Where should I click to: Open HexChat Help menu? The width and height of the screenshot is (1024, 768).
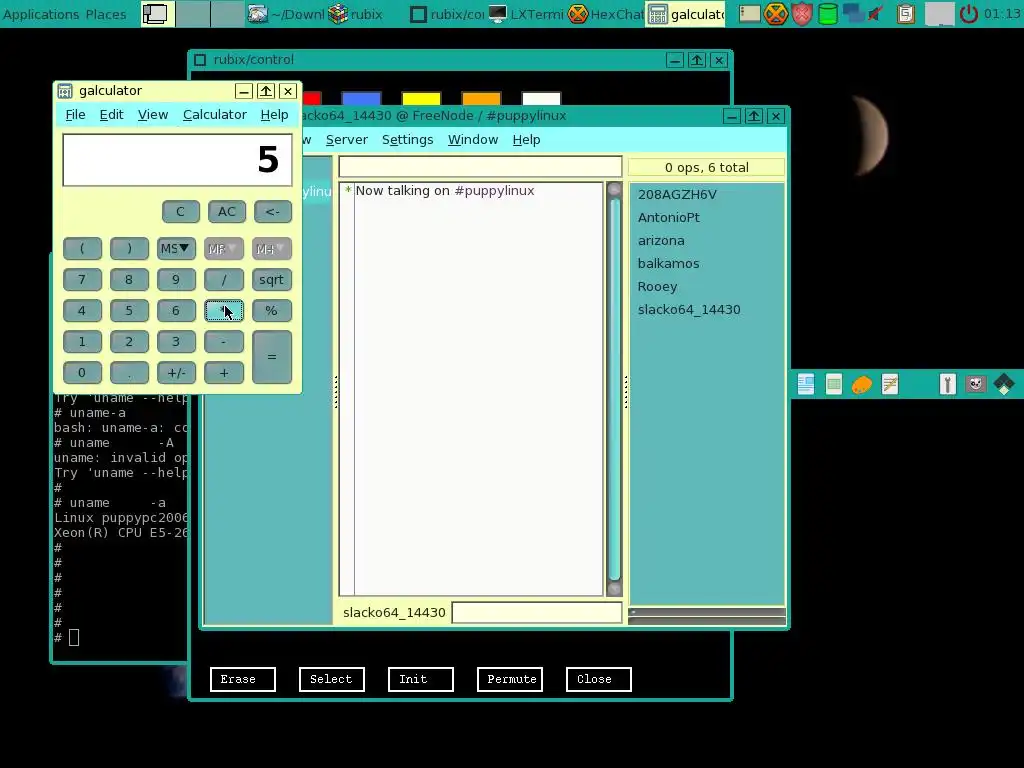526,140
